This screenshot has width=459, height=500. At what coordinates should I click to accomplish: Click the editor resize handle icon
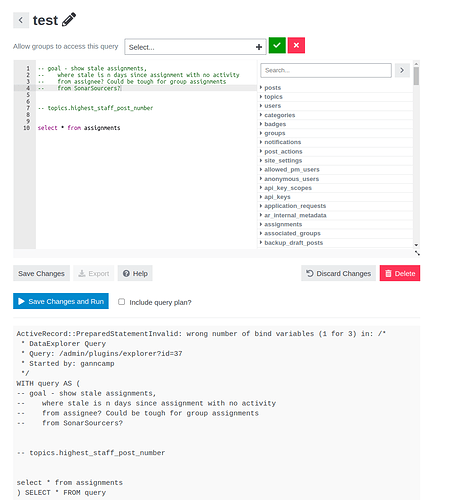click(x=417, y=253)
